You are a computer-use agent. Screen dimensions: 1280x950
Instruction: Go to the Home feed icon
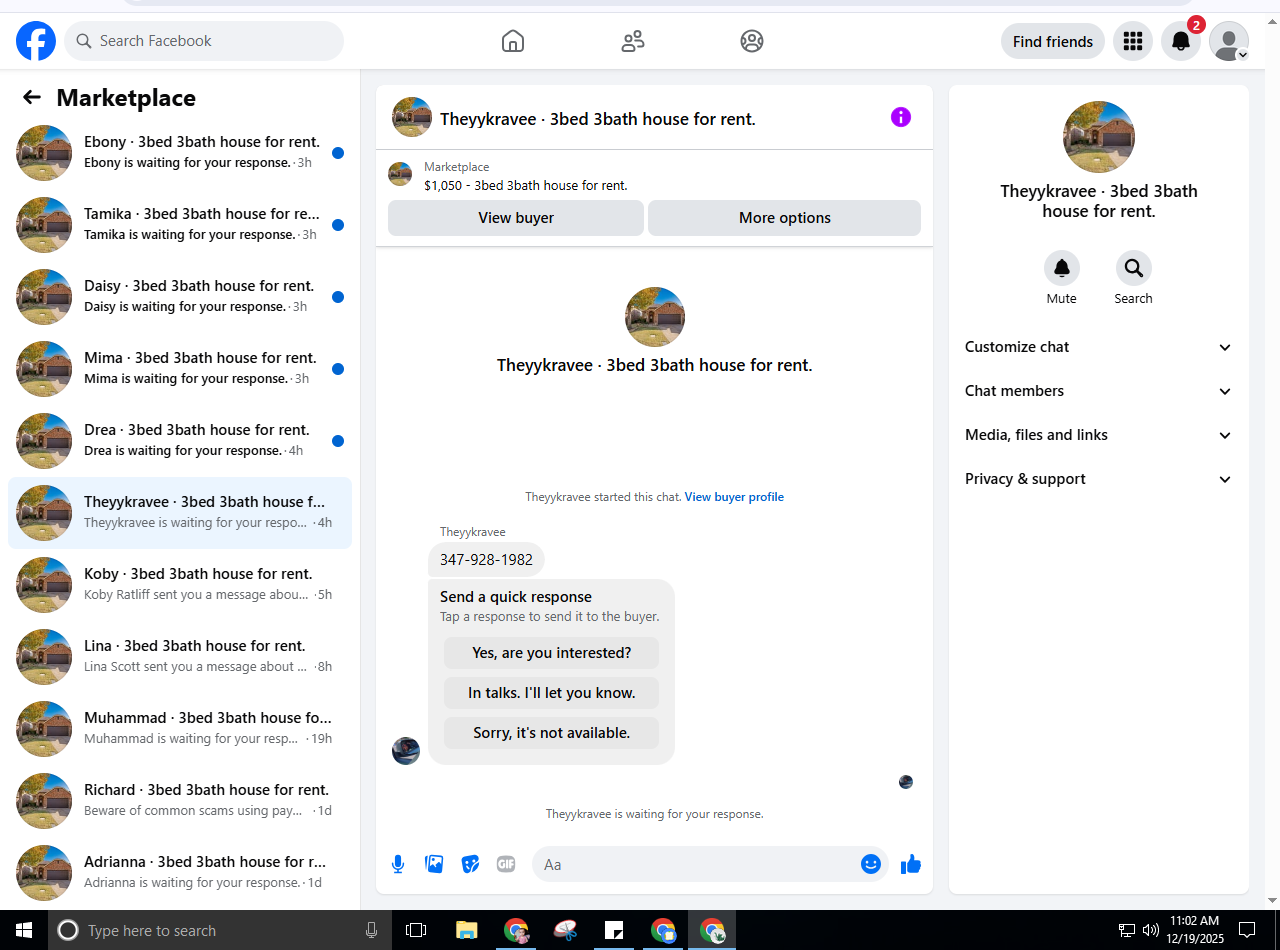(x=513, y=41)
